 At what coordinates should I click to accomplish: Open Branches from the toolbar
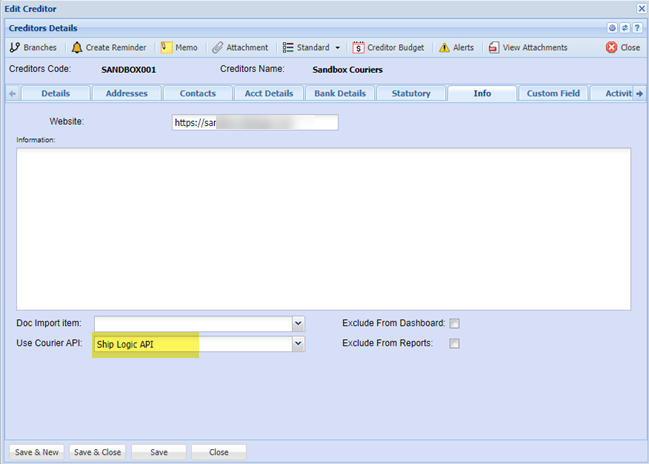tap(33, 47)
